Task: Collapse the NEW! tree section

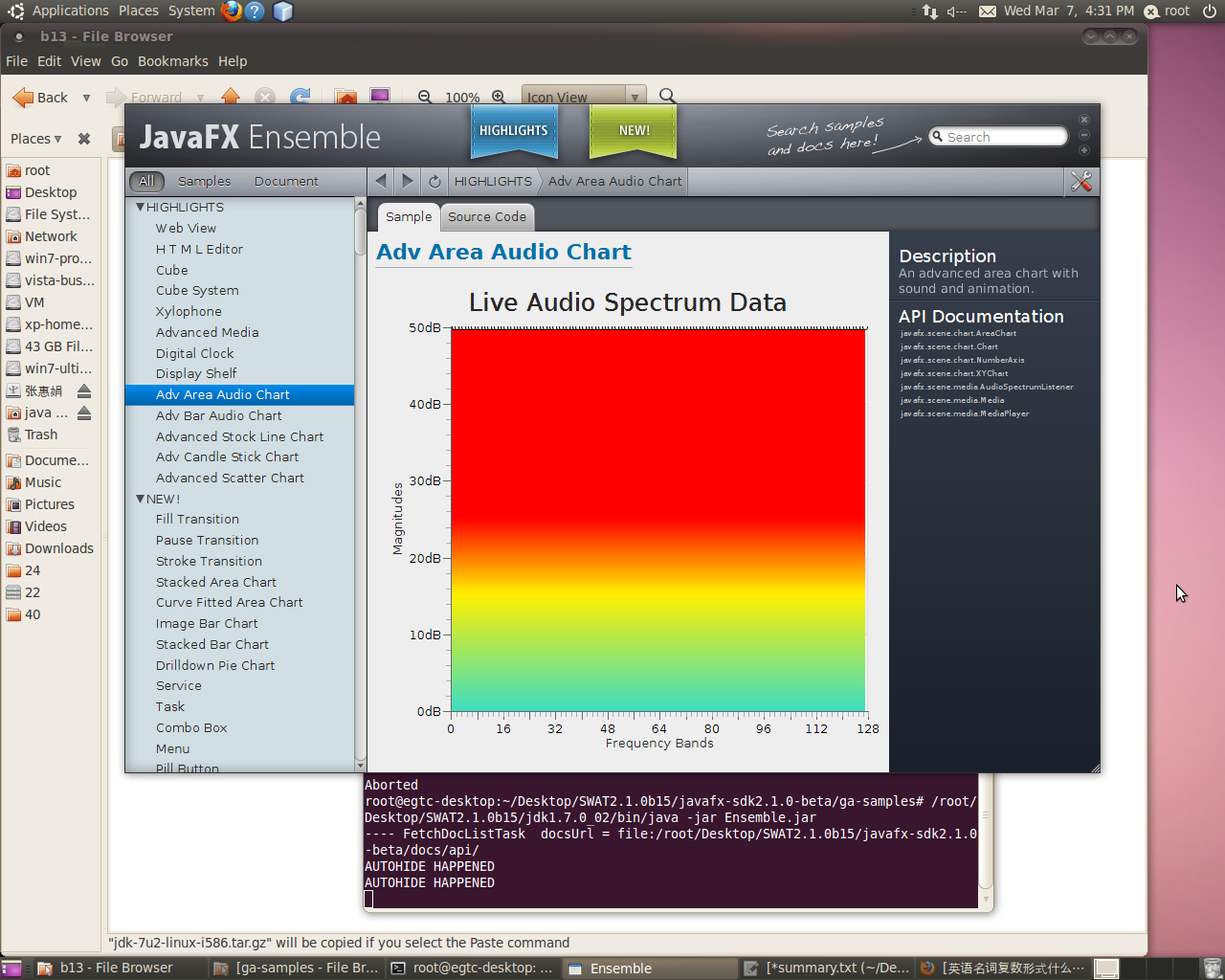Action: (140, 499)
